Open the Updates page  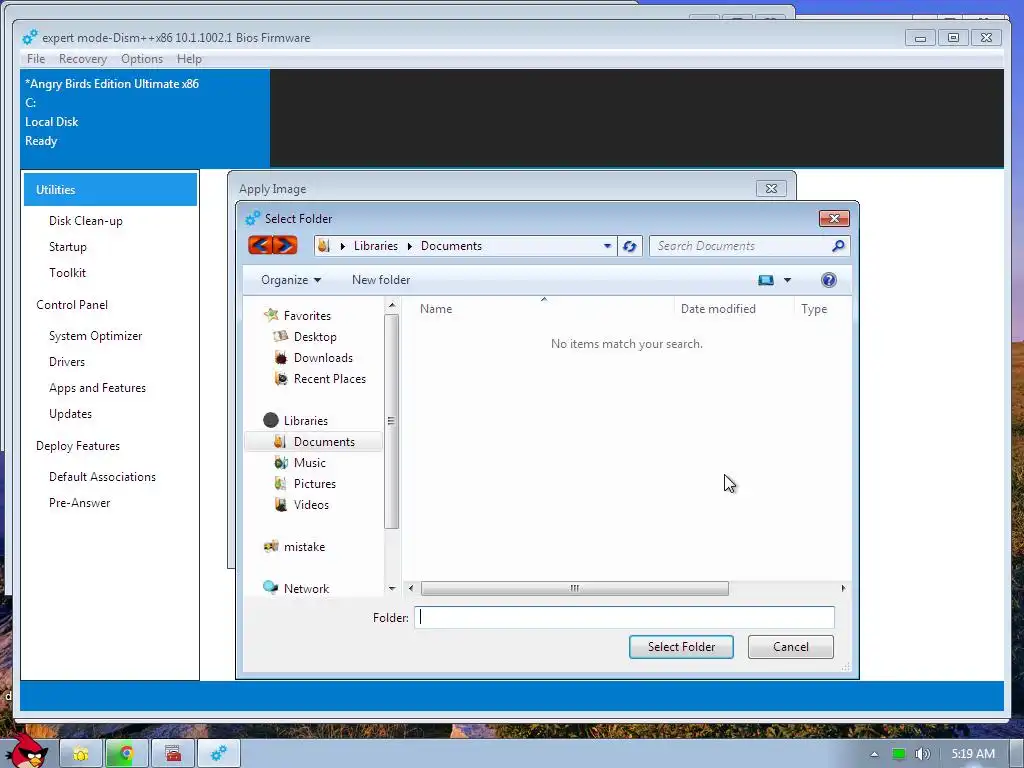[71, 414]
